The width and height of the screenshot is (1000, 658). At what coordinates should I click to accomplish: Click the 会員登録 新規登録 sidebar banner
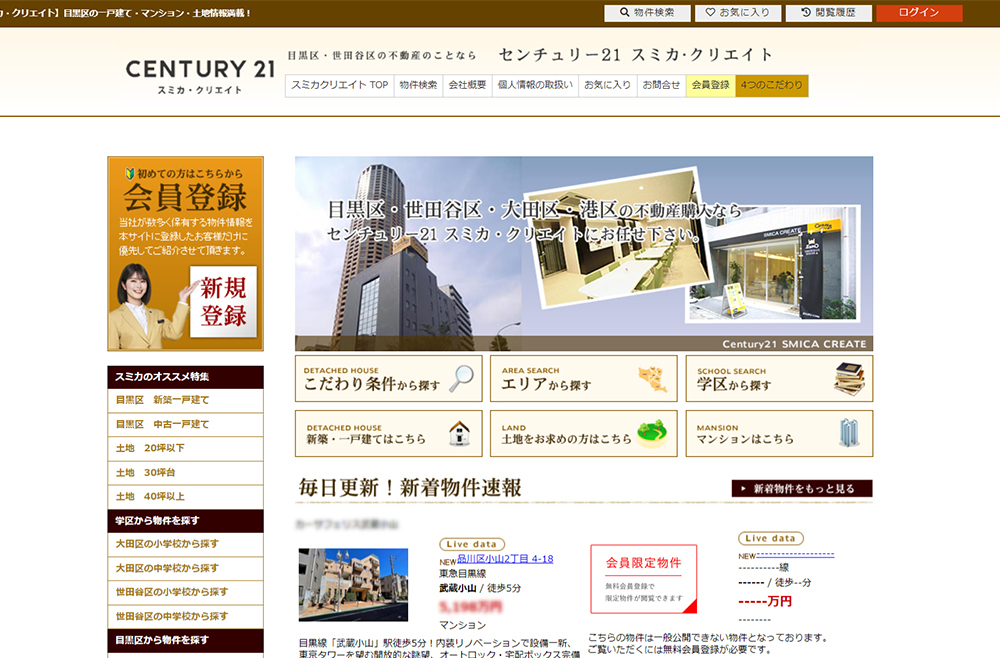[x=186, y=254]
